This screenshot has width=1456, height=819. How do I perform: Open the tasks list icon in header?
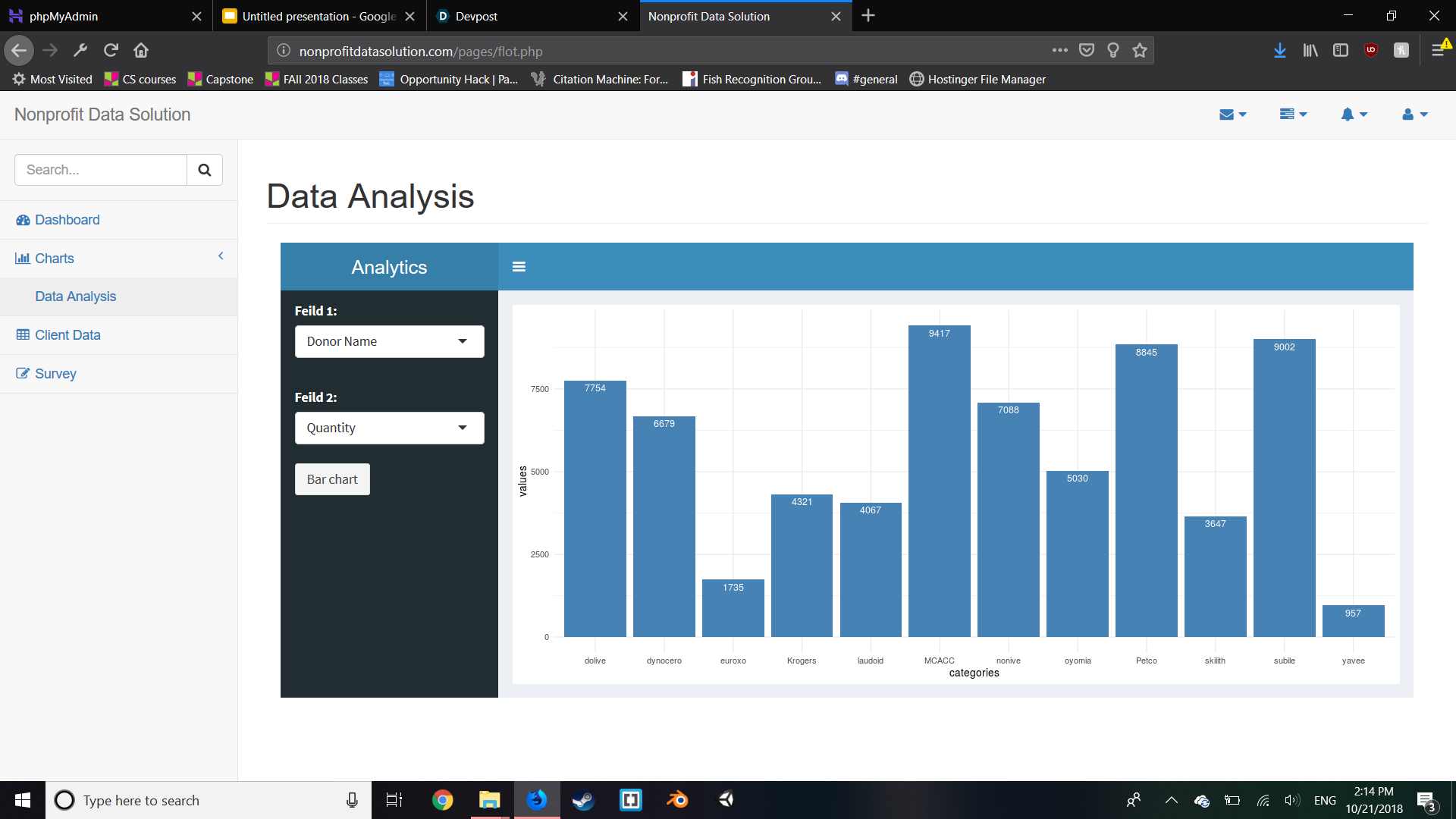1292,115
